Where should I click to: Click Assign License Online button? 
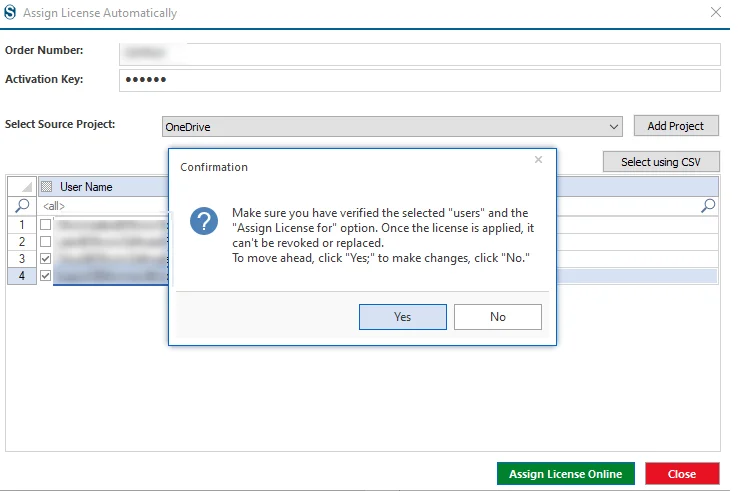pyautogui.click(x=566, y=473)
